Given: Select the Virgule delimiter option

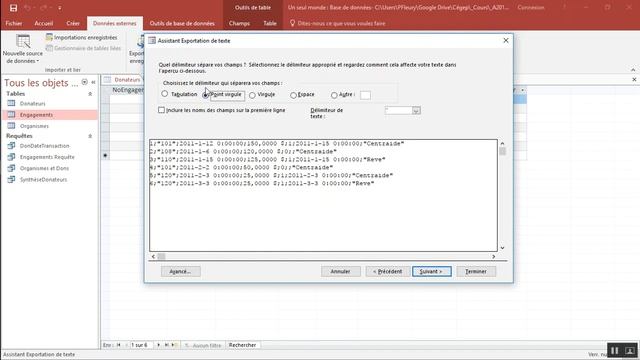Looking at the screenshot, I should [x=252, y=95].
